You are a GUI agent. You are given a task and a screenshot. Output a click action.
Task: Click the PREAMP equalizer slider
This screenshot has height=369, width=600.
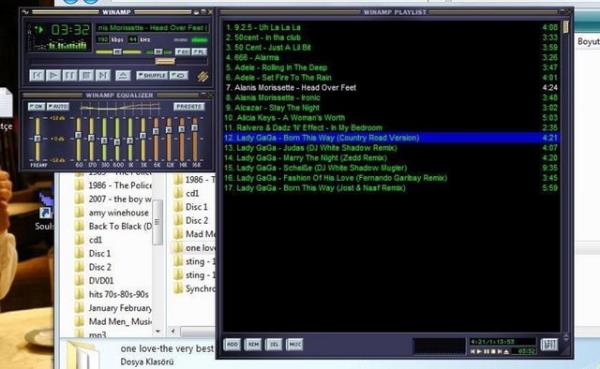click(x=38, y=139)
